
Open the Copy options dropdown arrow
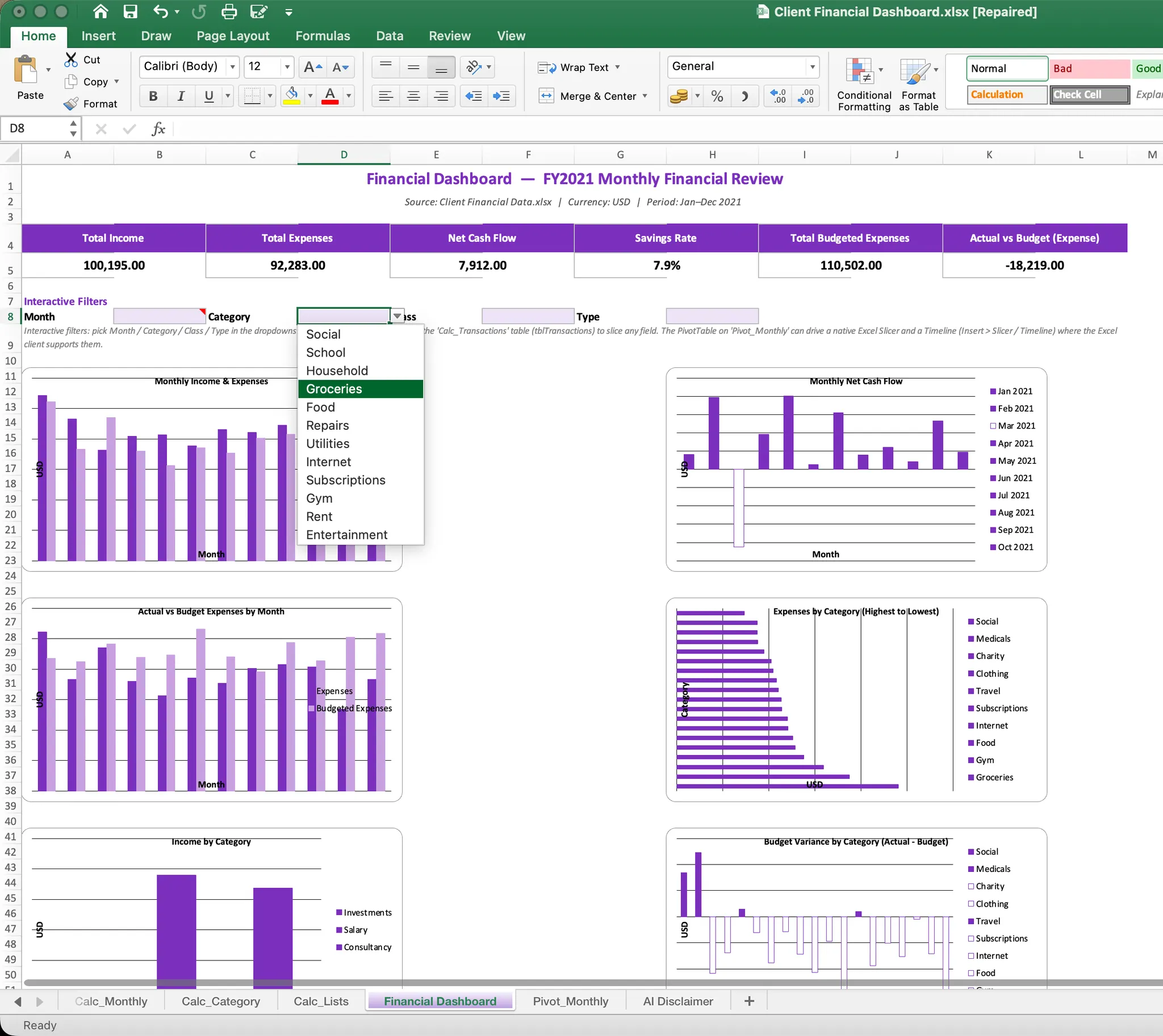[117, 81]
